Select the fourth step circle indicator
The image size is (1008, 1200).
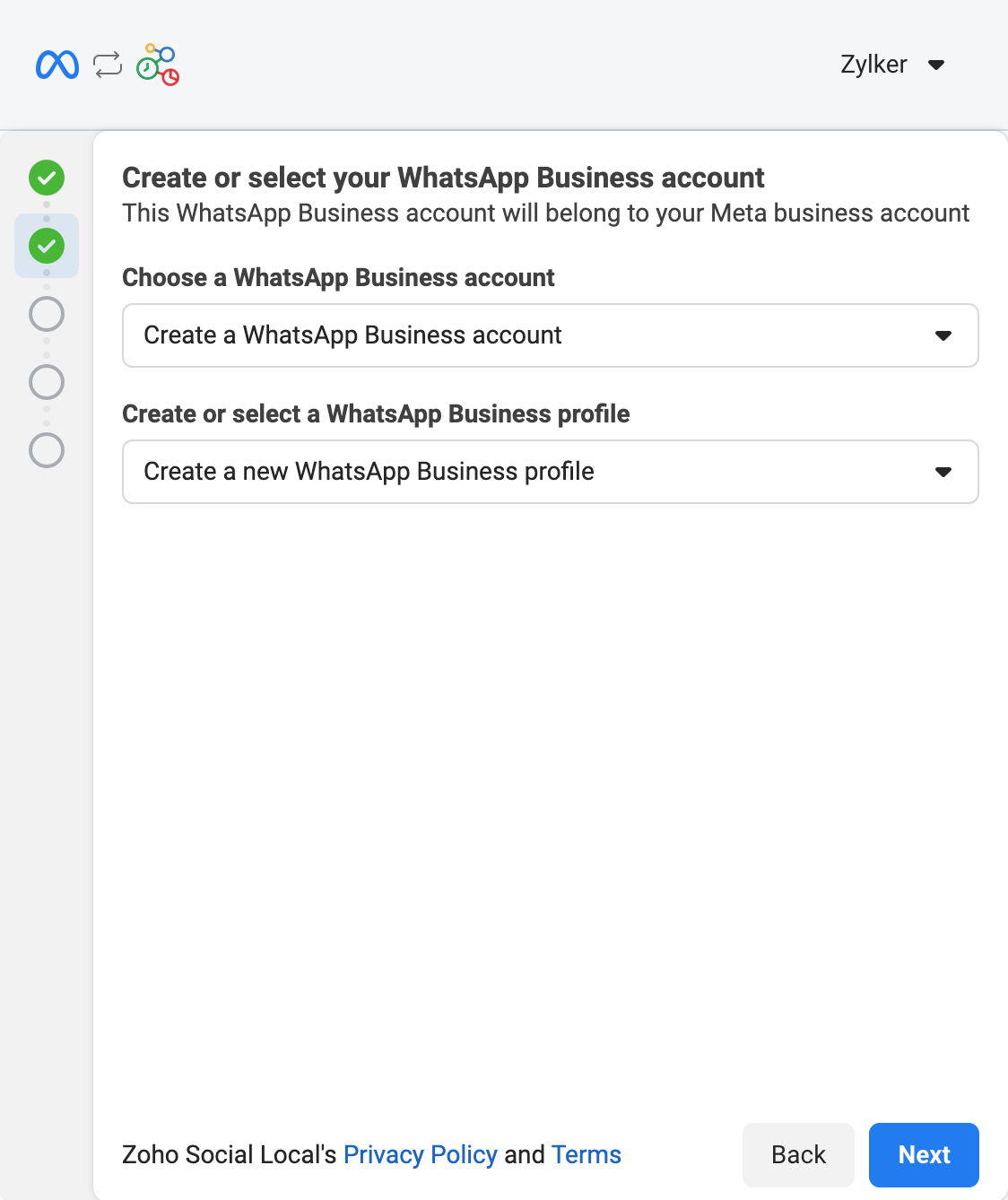point(47,382)
